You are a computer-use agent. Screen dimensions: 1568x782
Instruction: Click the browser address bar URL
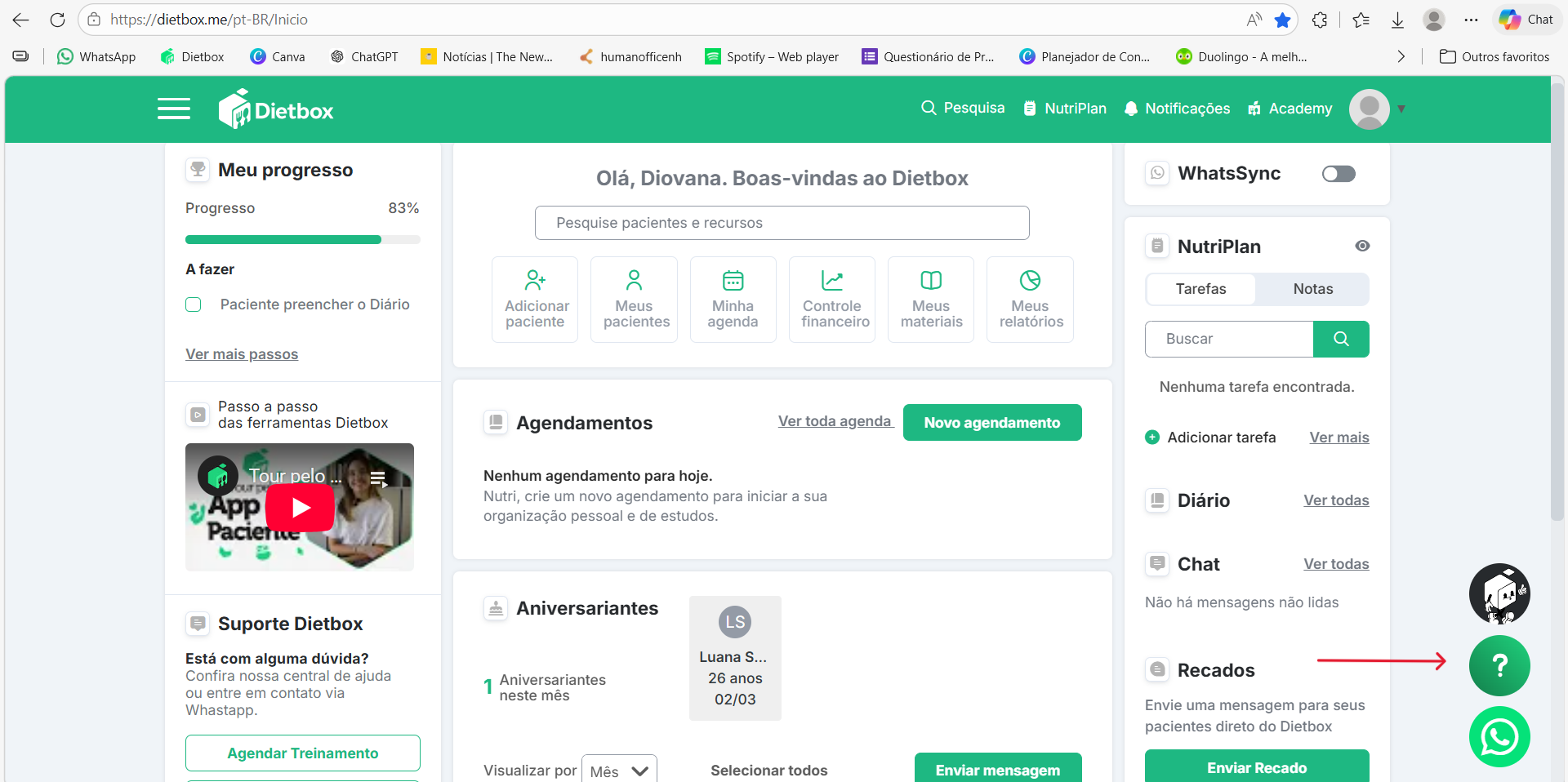[209, 20]
